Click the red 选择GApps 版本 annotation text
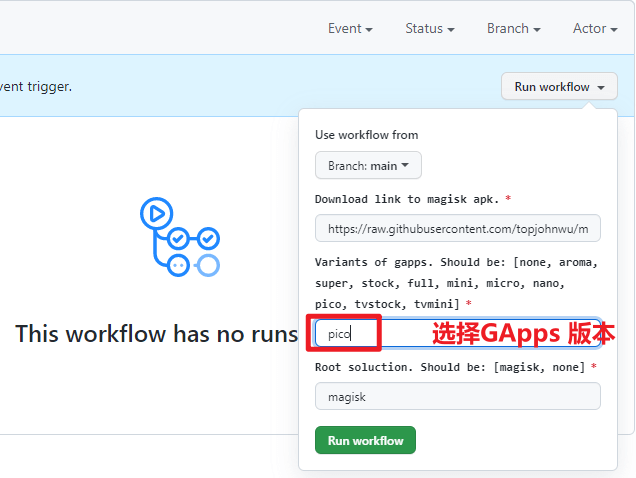This screenshot has height=478, width=636. pyautogui.click(x=517, y=334)
